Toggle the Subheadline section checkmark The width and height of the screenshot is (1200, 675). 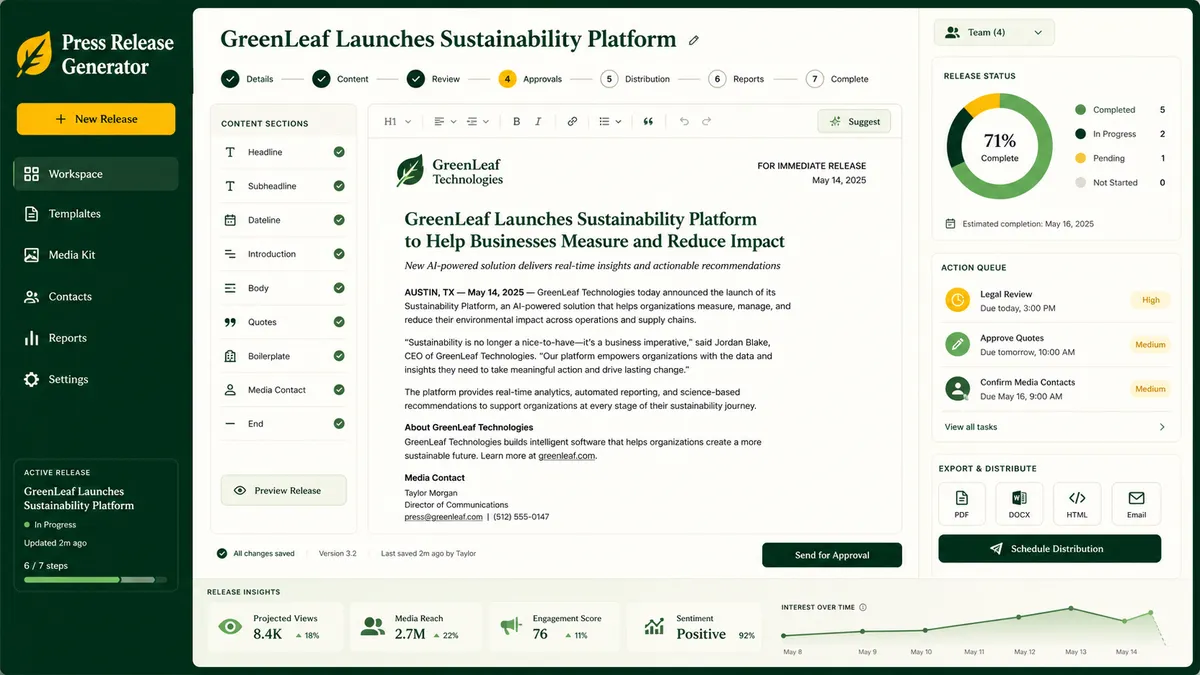click(339, 186)
